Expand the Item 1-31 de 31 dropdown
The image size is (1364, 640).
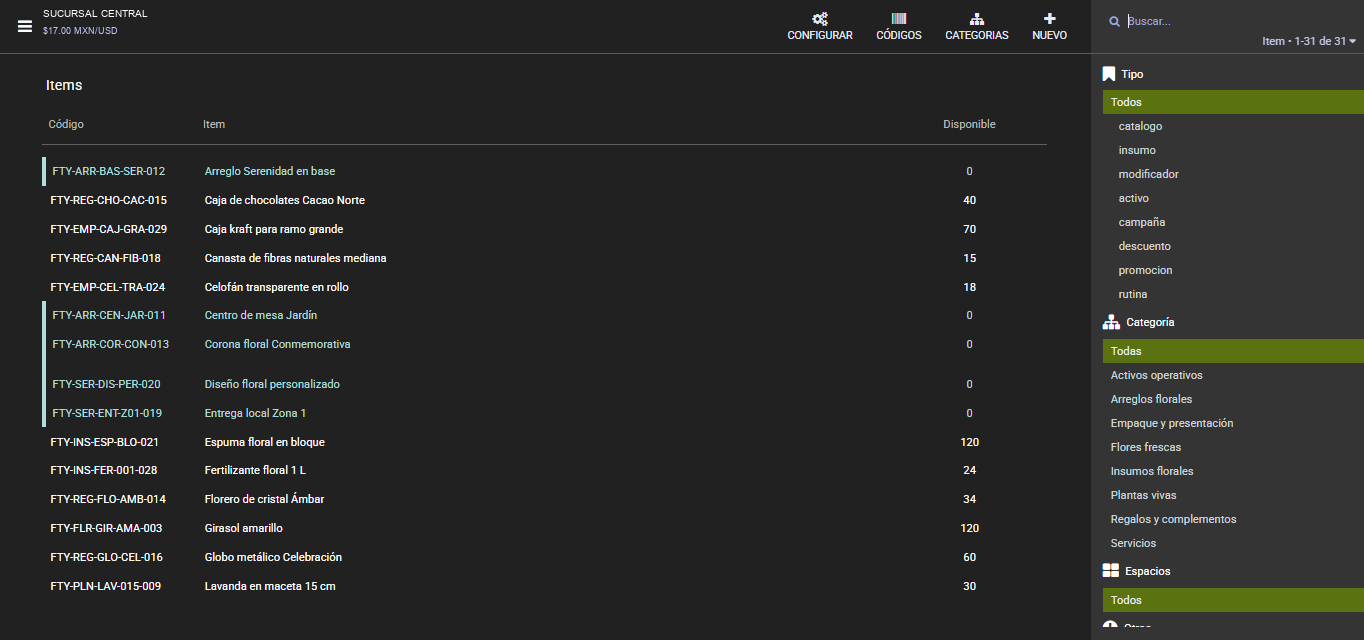(1309, 41)
